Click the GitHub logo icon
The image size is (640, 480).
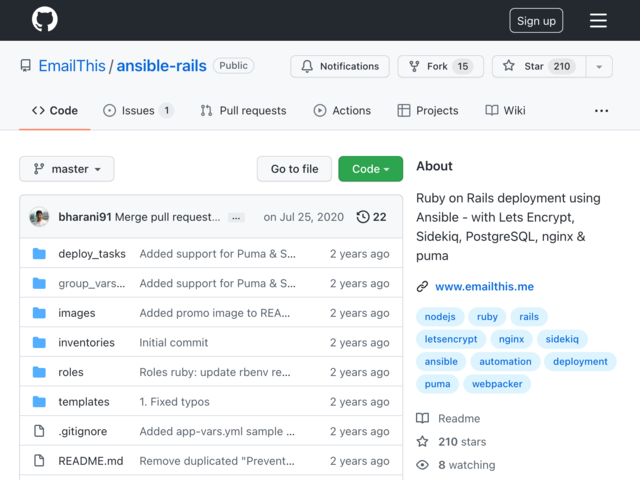coord(44,20)
